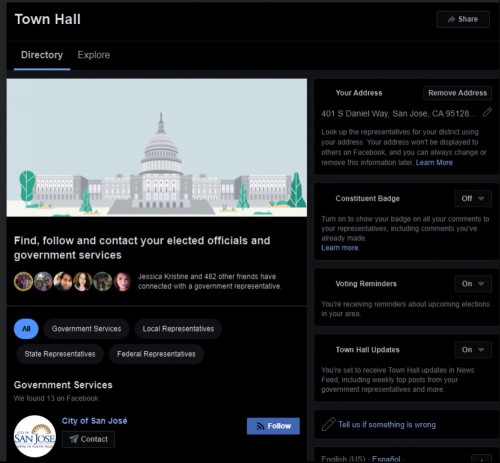
Task: Click 'We found 13 on Facebook' text
Action: (x=56, y=398)
